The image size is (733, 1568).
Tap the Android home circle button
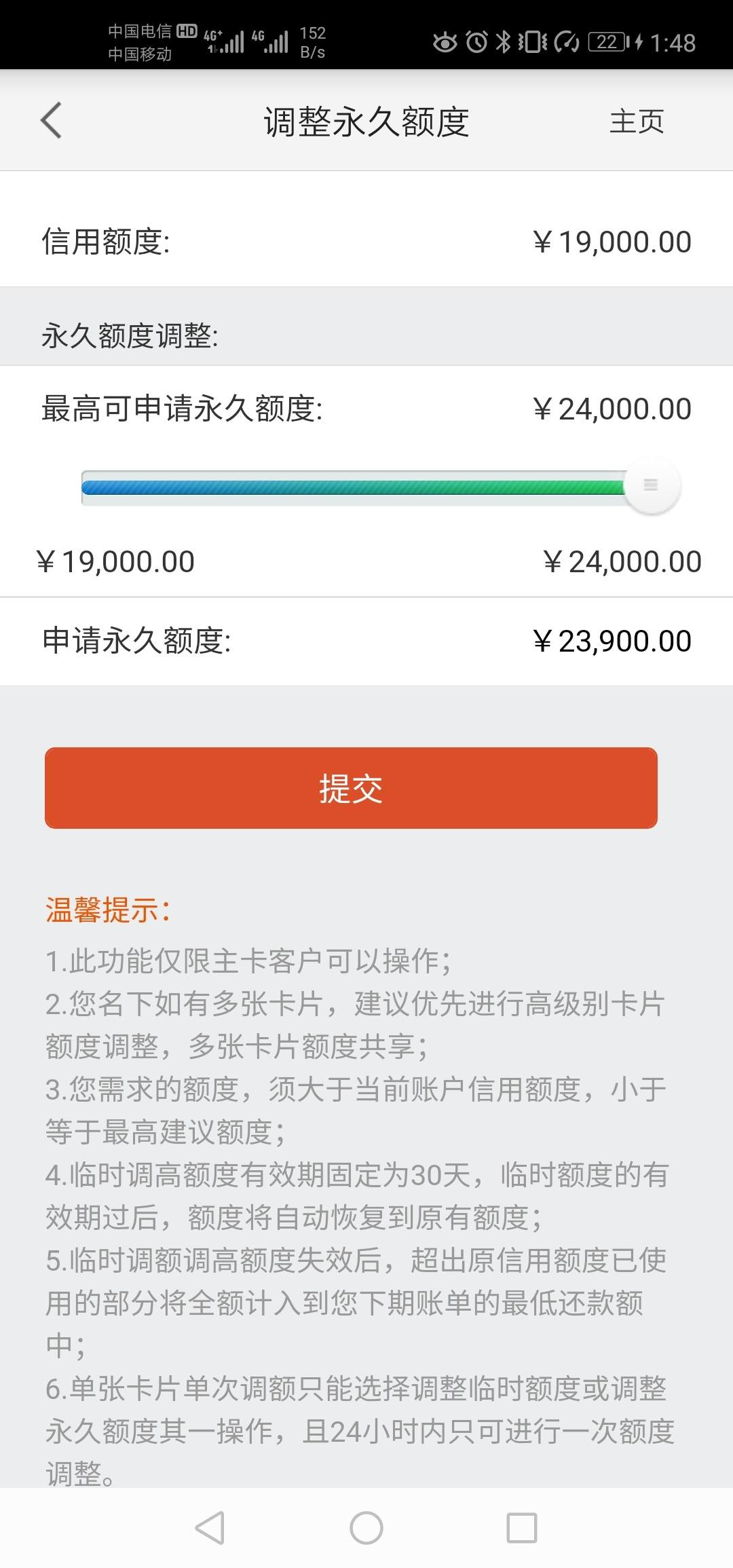[x=366, y=1529]
